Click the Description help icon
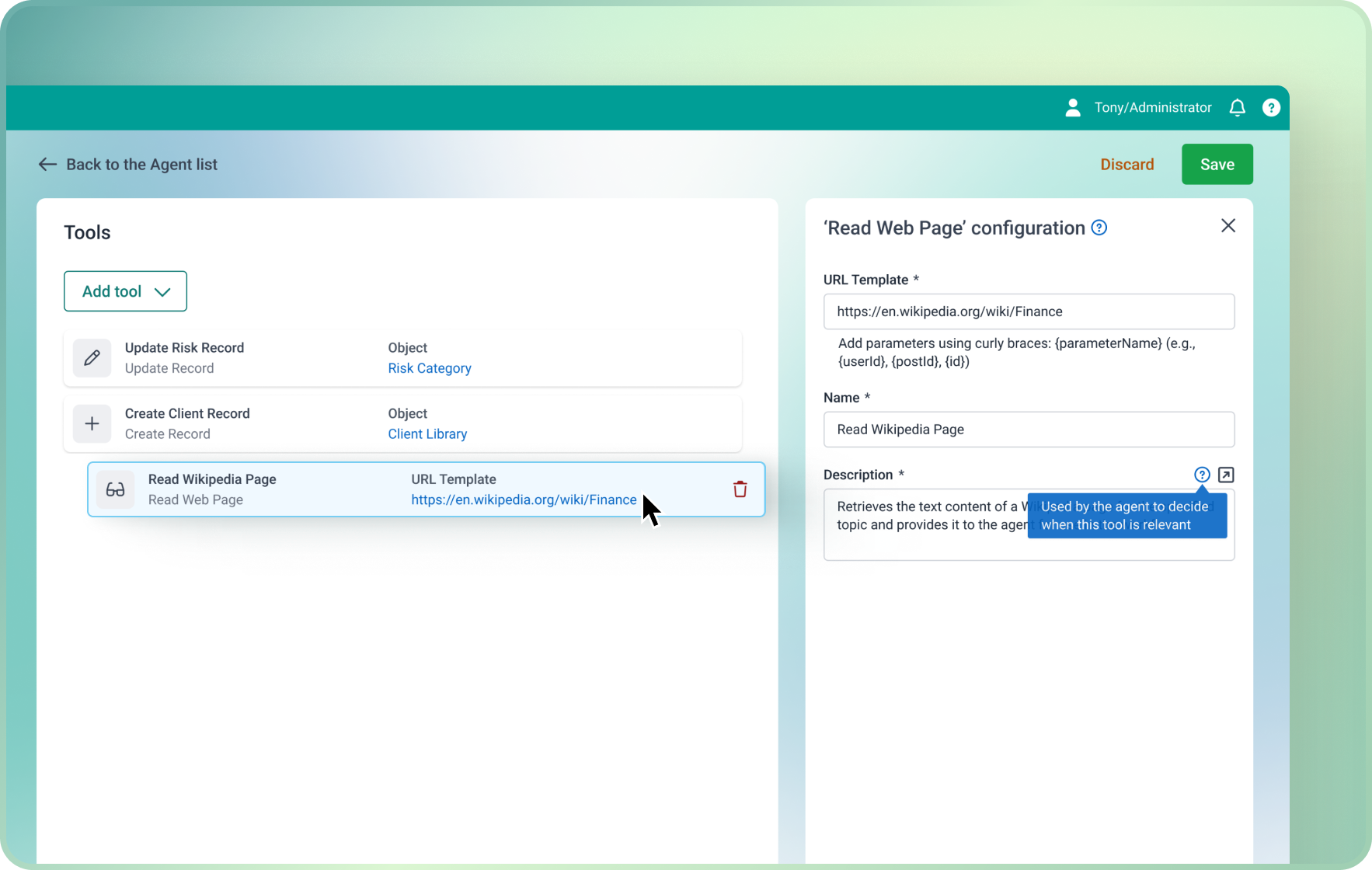Screen dimensions: 1372x870 click(x=1202, y=475)
